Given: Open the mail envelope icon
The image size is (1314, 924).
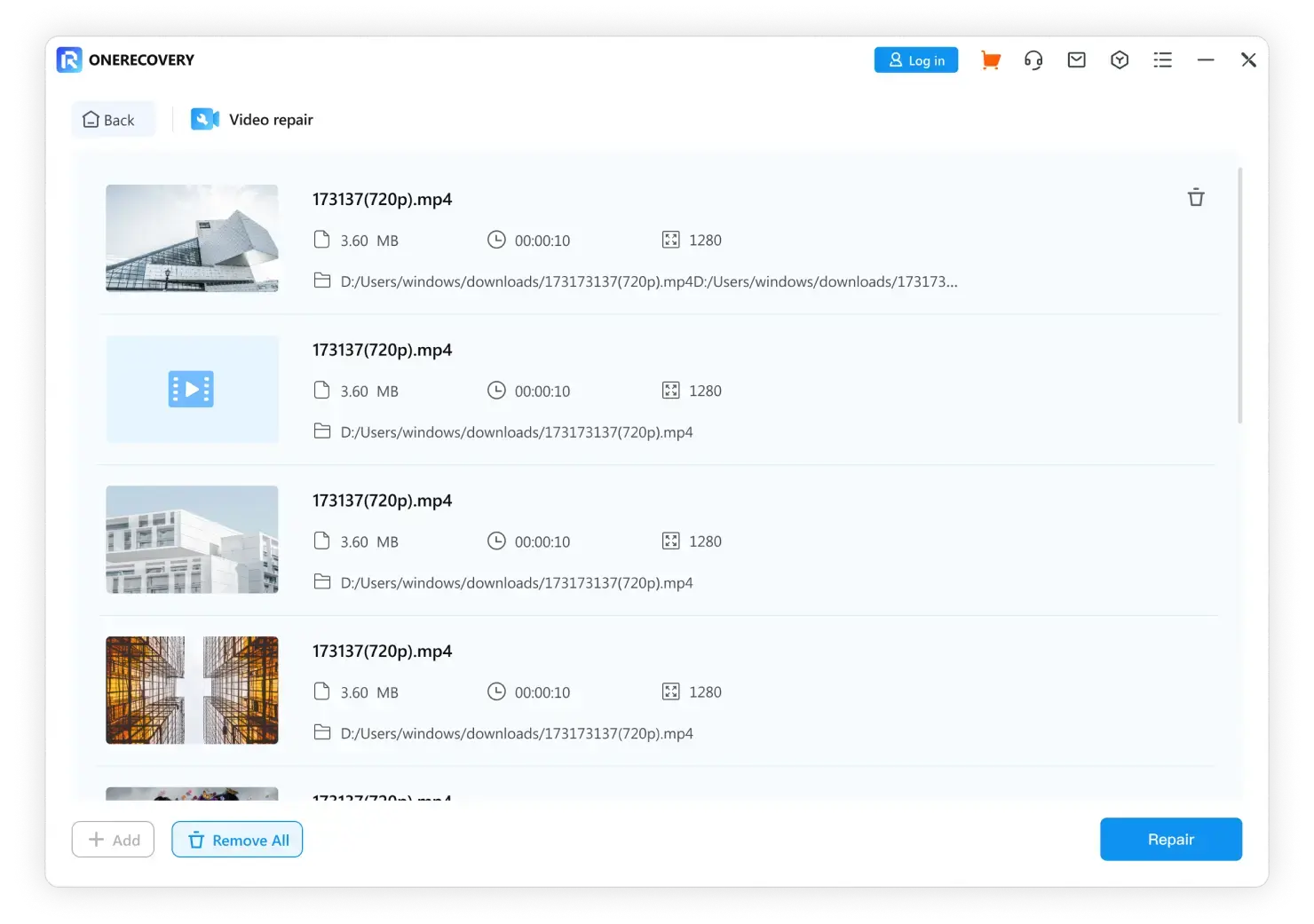Looking at the screenshot, I should (1076, 60).
